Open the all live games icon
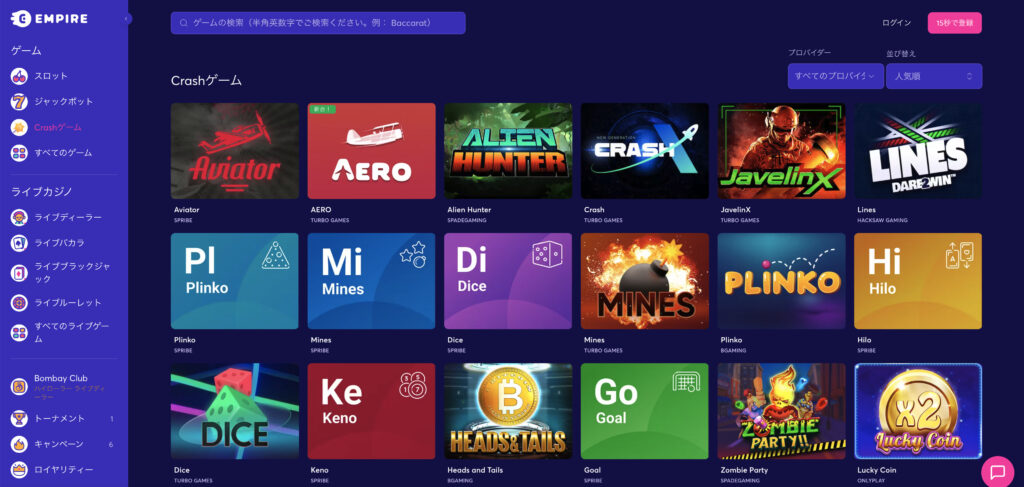 pos(19,332)
